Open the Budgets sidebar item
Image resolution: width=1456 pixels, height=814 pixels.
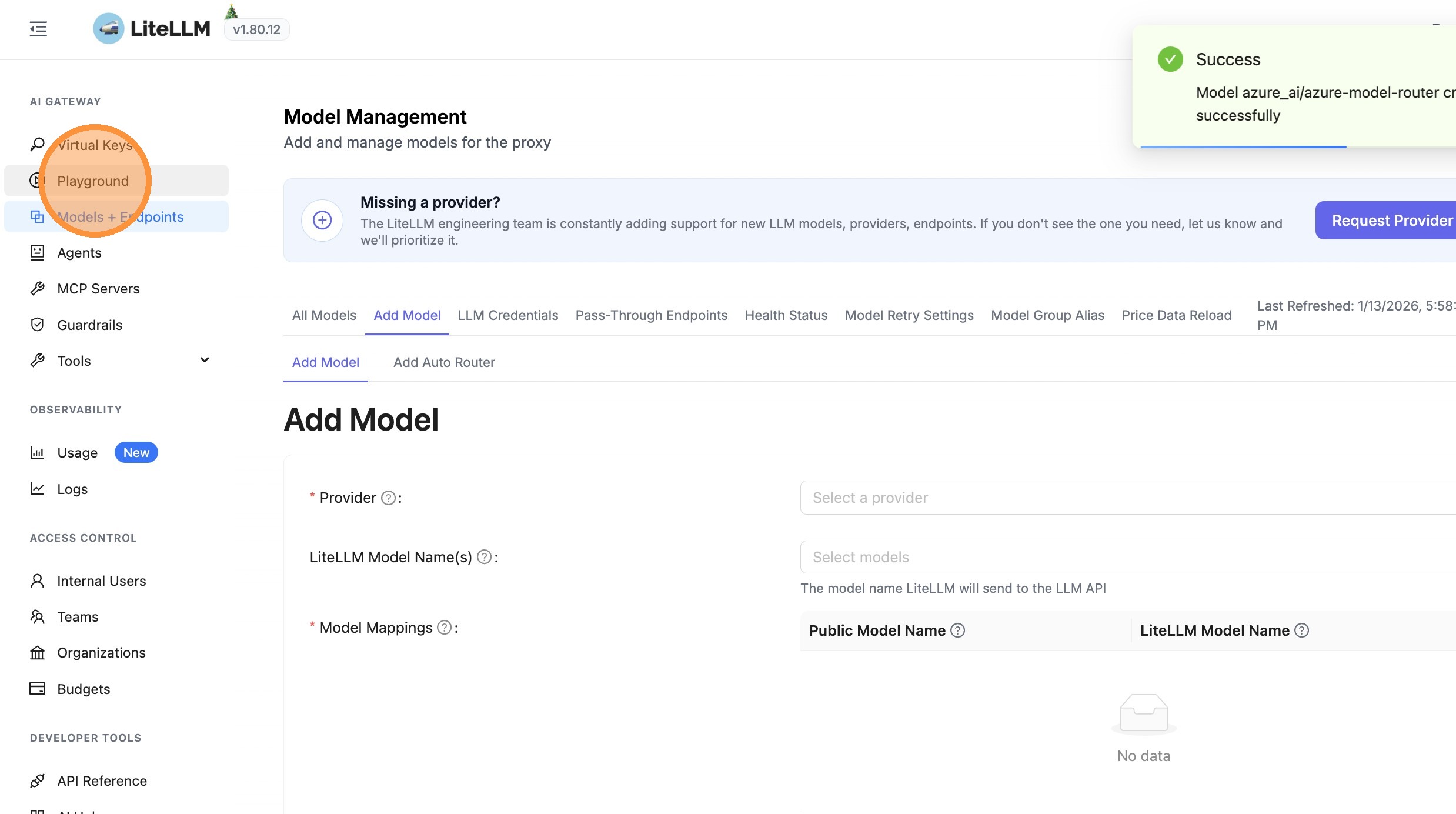pyautogui.click(x=84, y=689)
